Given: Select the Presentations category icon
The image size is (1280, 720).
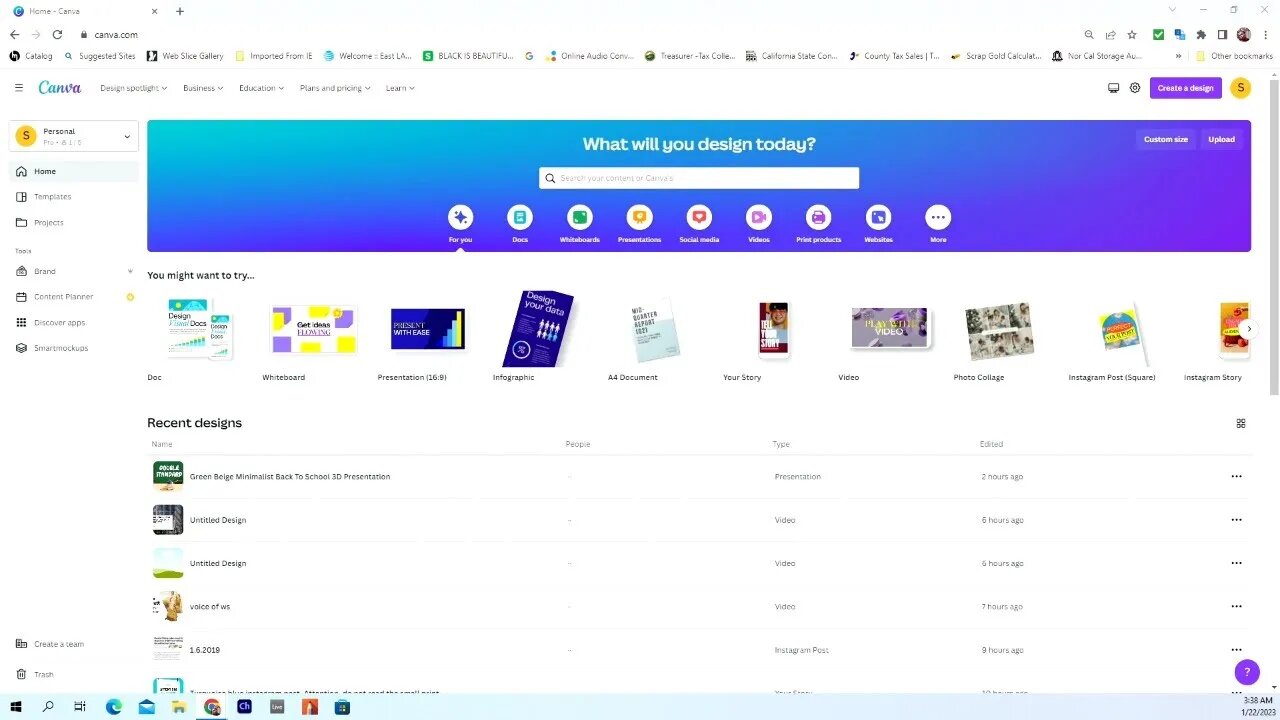Looking at the screenshot, I should 639,217.
